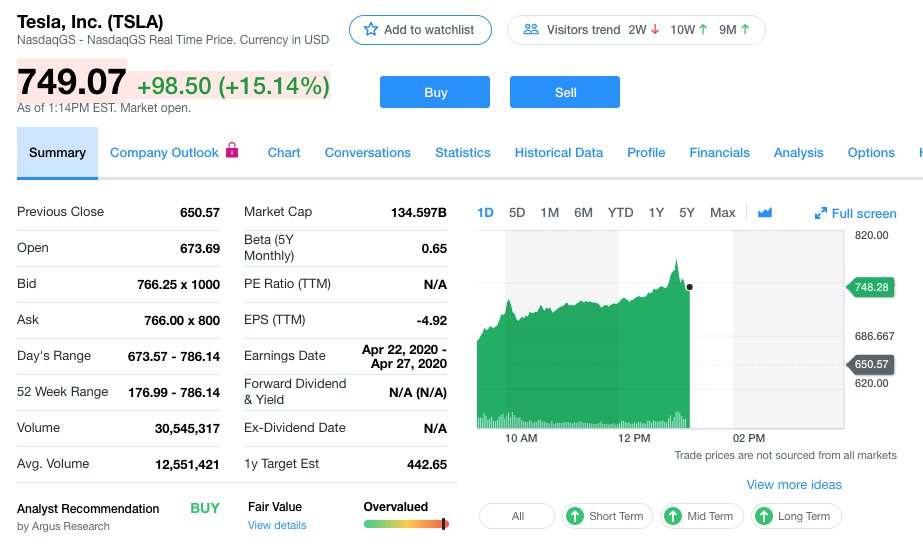This screenshot has width=923, height=549.
Task: Click the Short Term green arrow icon
Action: click(575, 516)
